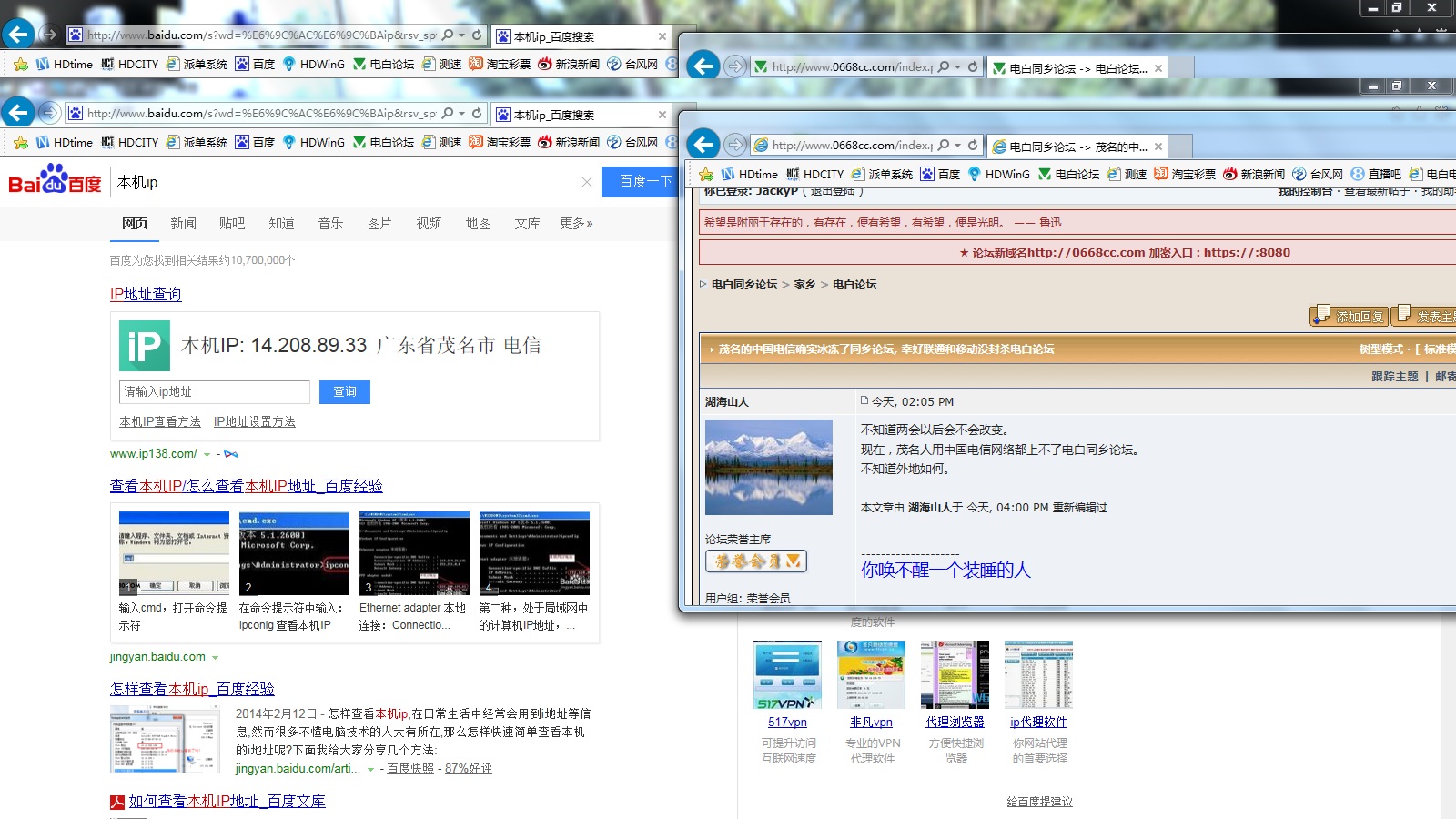The height and width of the screenshot is (819, 1456).
Task: Click the PDF icon beside the 百度文库 result
Action: click(x=117, y=802)
